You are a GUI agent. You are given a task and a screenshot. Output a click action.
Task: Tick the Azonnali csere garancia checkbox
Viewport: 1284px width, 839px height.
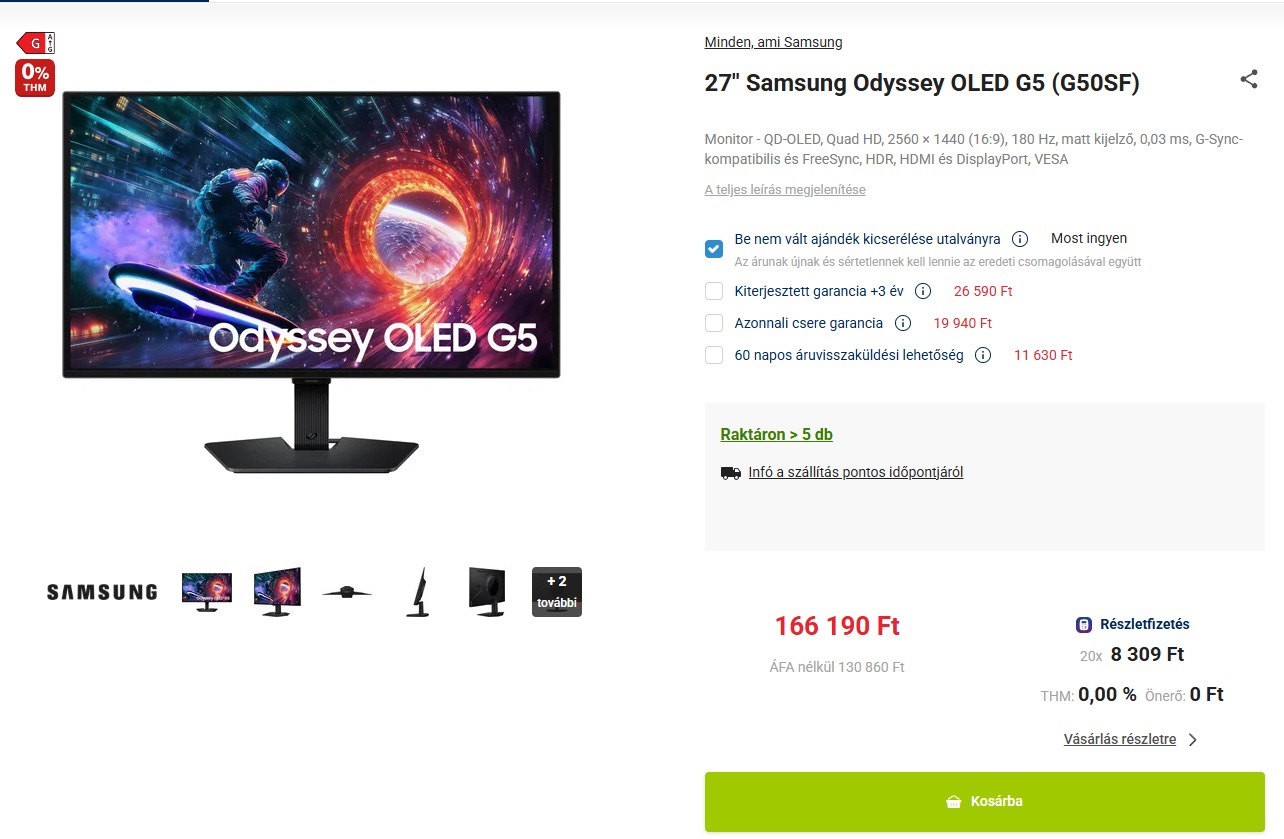[714, 323]
